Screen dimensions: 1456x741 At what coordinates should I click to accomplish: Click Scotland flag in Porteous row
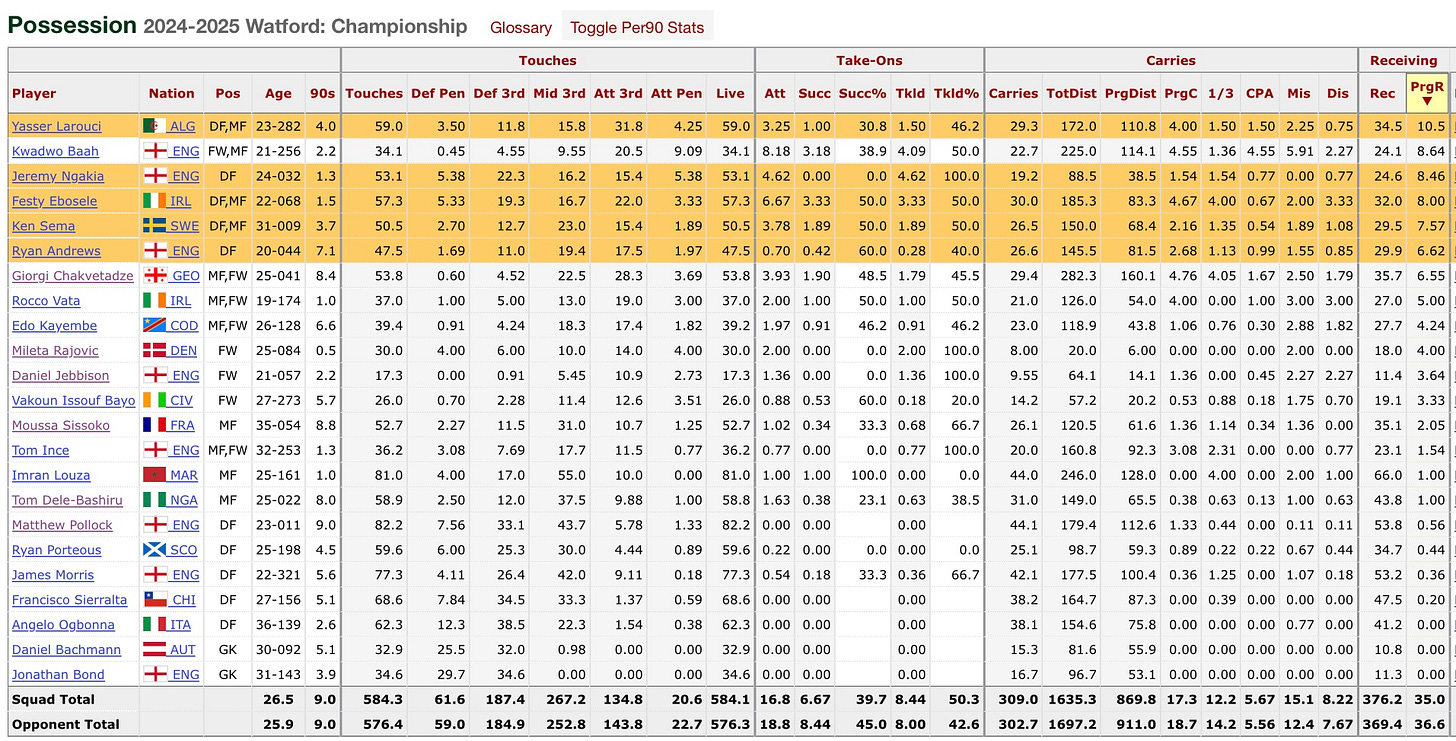point(156,550)
